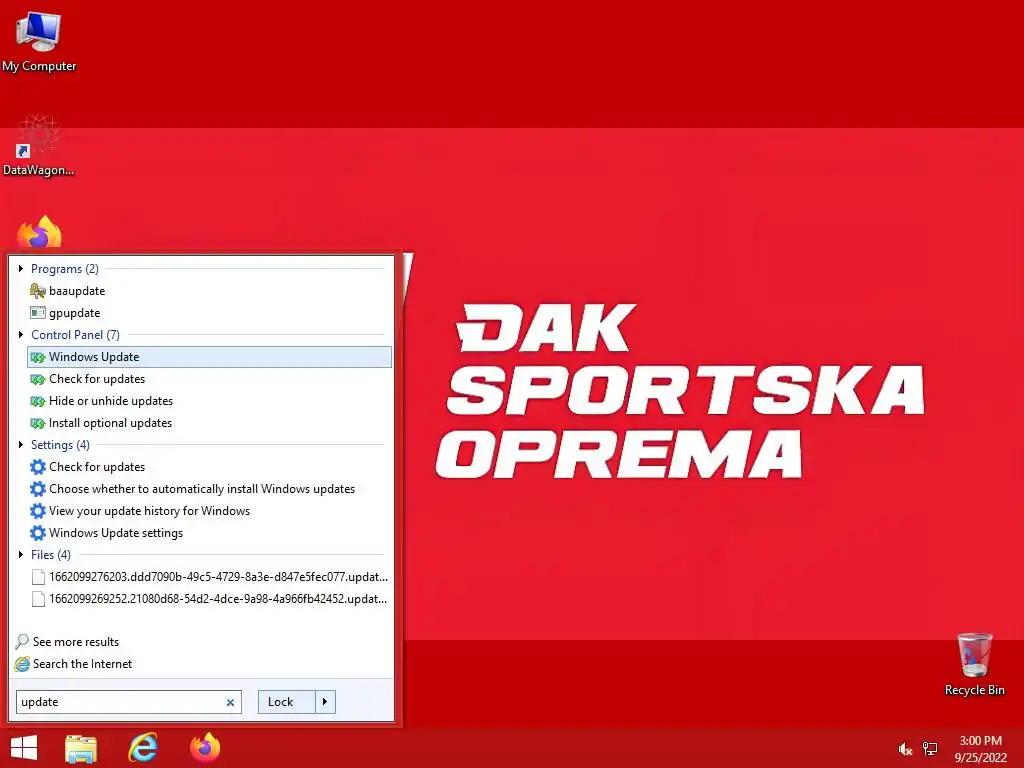Collapse the Programs (2) group
1024x768 pixels.
pos(21,268)
